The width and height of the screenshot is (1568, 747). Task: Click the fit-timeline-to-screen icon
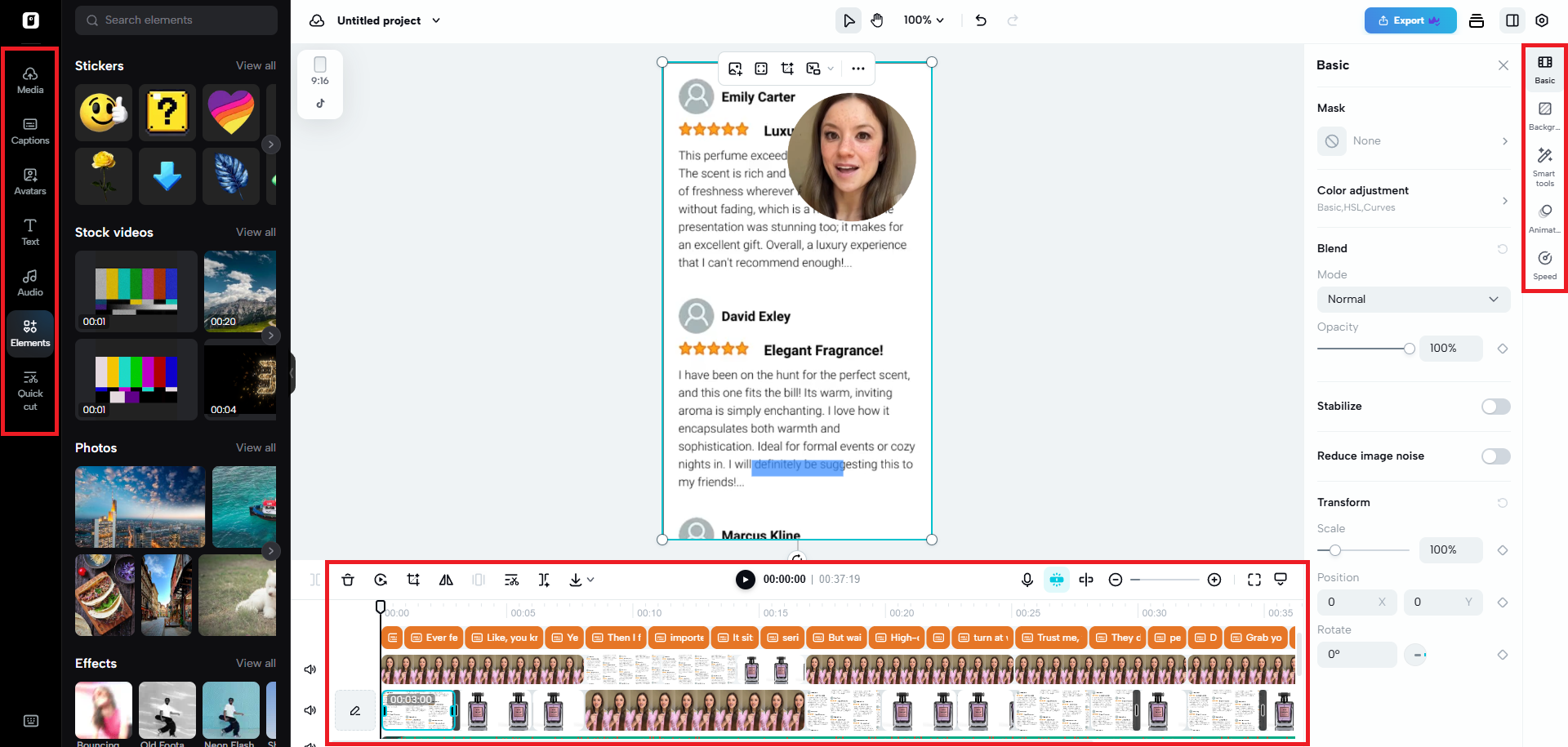(1254, 580)
